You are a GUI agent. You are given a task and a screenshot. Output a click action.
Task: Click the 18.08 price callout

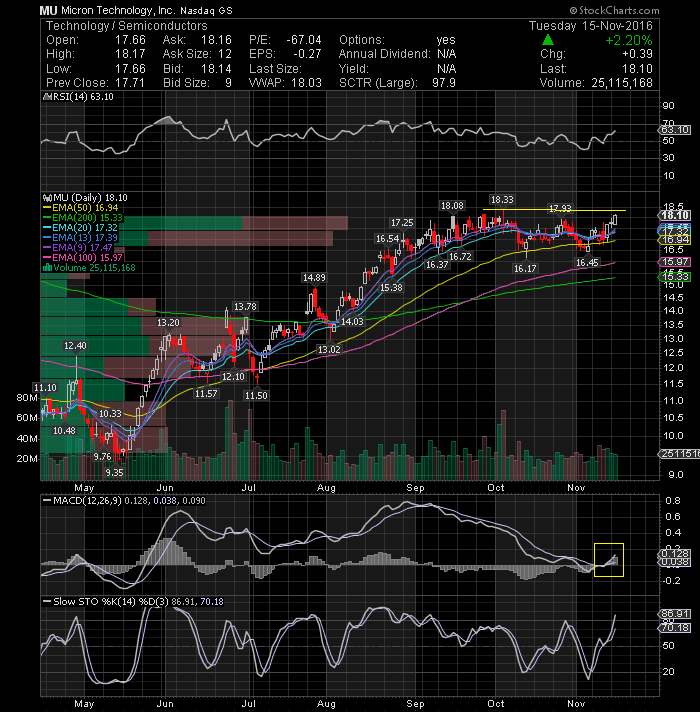click(x=452, y=206)
